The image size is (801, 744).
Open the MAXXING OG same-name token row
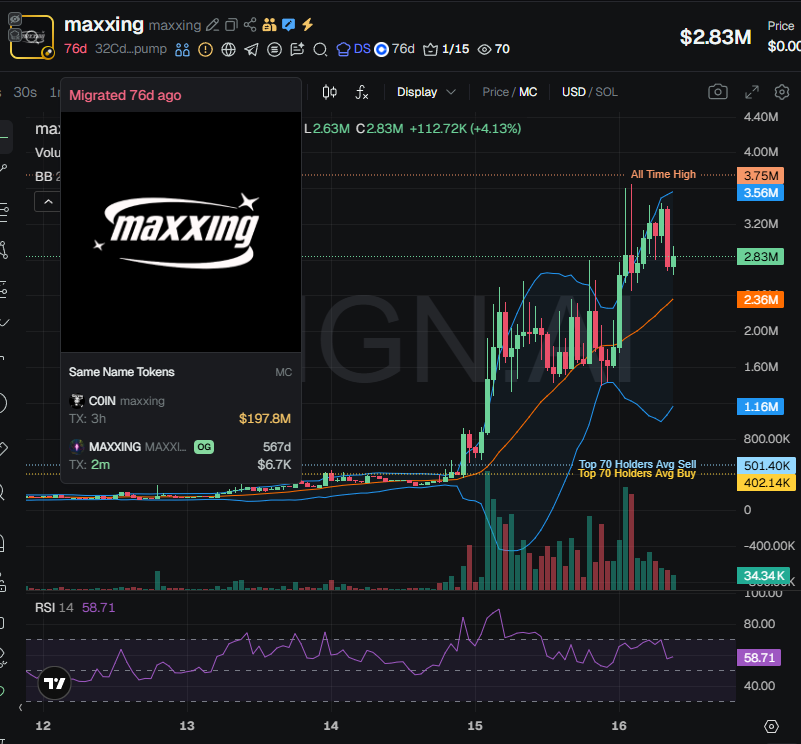pyautogui.click(x=180, y=455)
